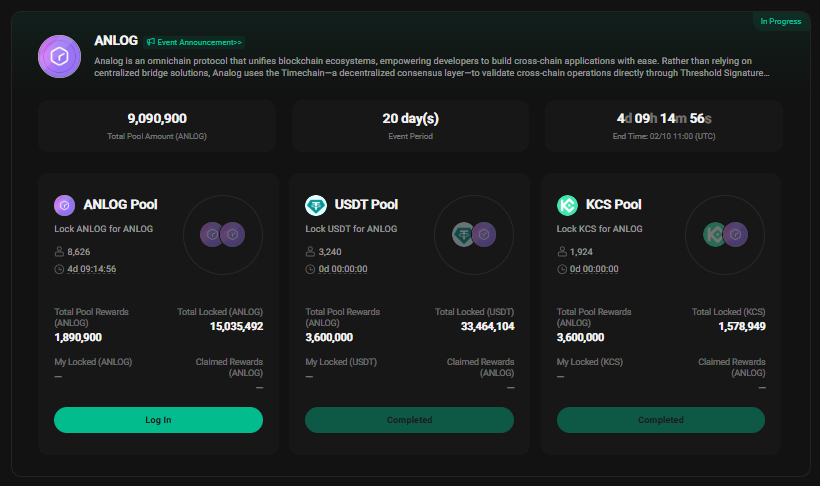Screen dimensions: 820x486
Task: Click the 4d 09h 14m 56s countdown timer
Action: coord(664,118)
